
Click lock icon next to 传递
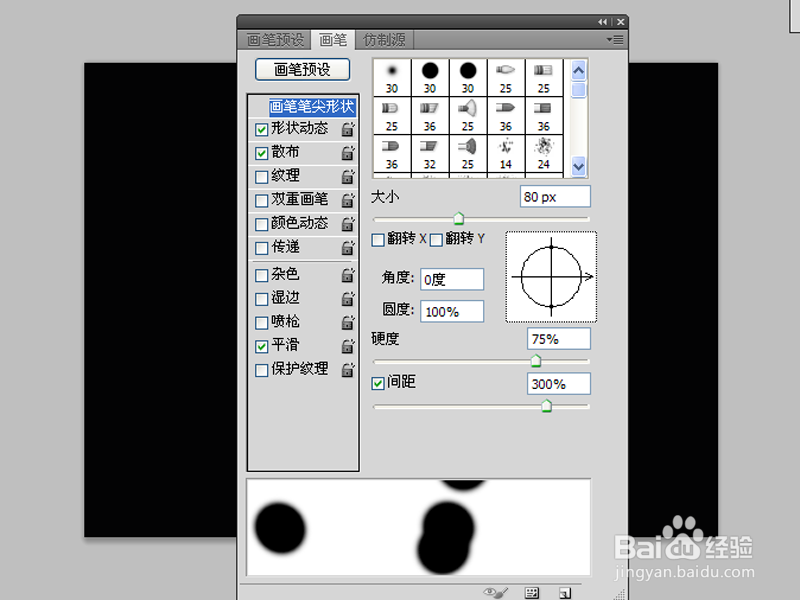pos(348,247)
